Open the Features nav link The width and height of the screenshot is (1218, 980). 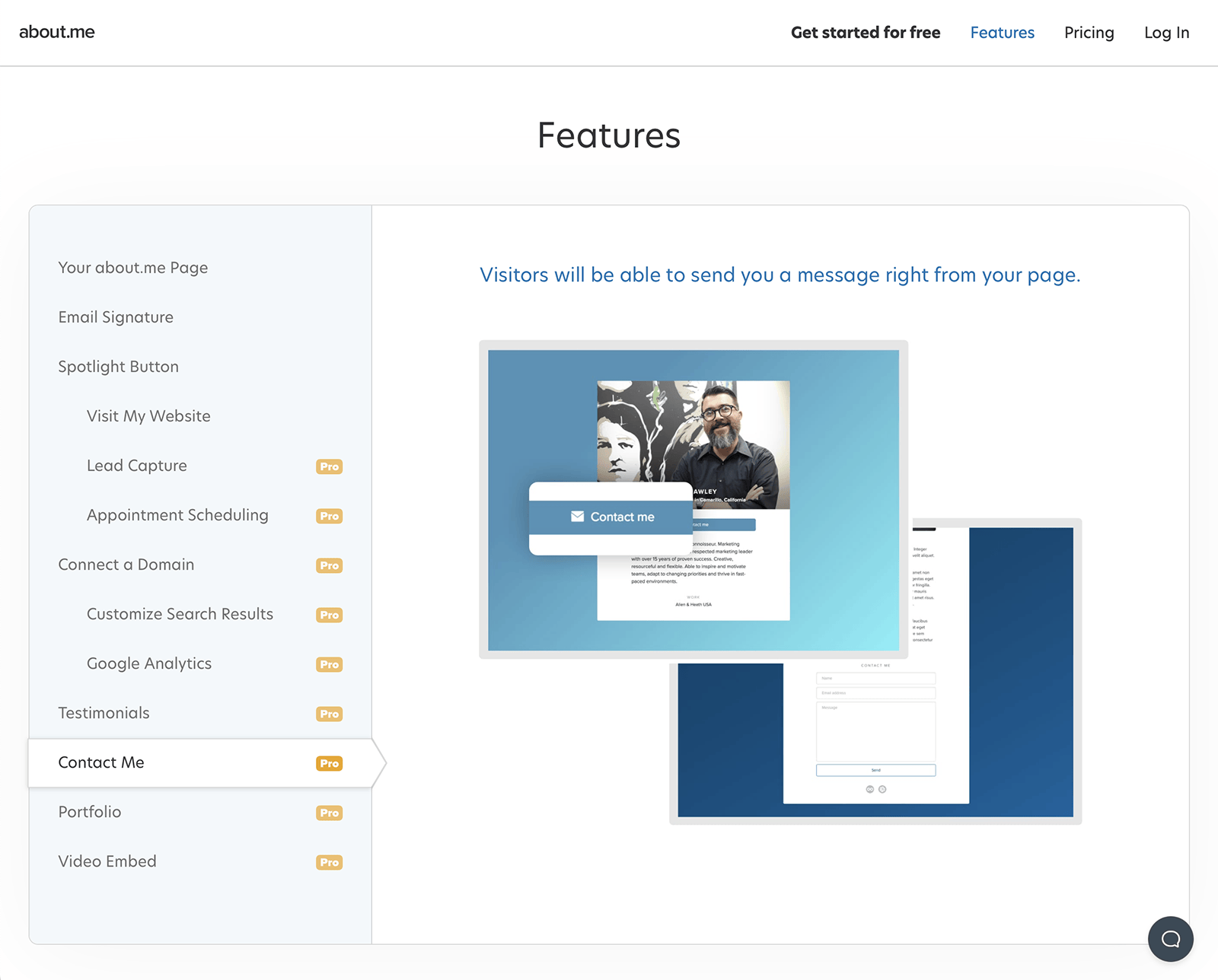[1002, 33]
